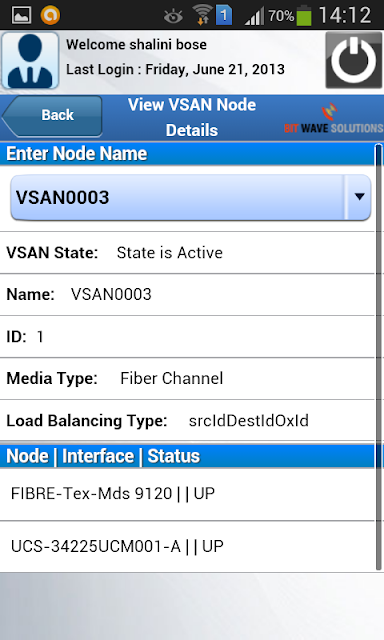Tap the gallery picture notification icon
Screen dimensions: 384x640
tap(21, 15)
